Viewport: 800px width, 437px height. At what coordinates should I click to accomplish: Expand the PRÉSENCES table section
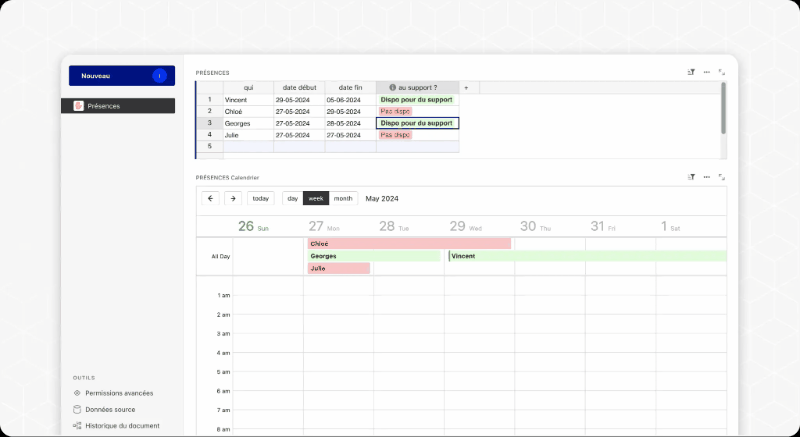click(x=721, y=72)
